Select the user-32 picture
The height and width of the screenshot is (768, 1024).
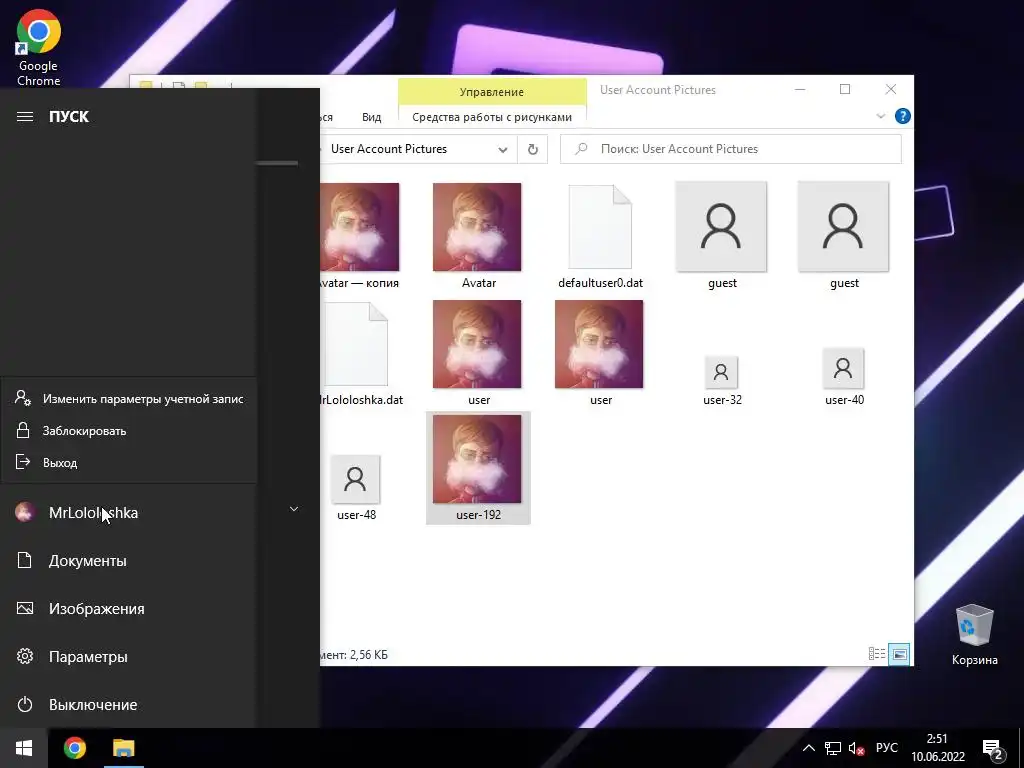(x=722, y=380)
